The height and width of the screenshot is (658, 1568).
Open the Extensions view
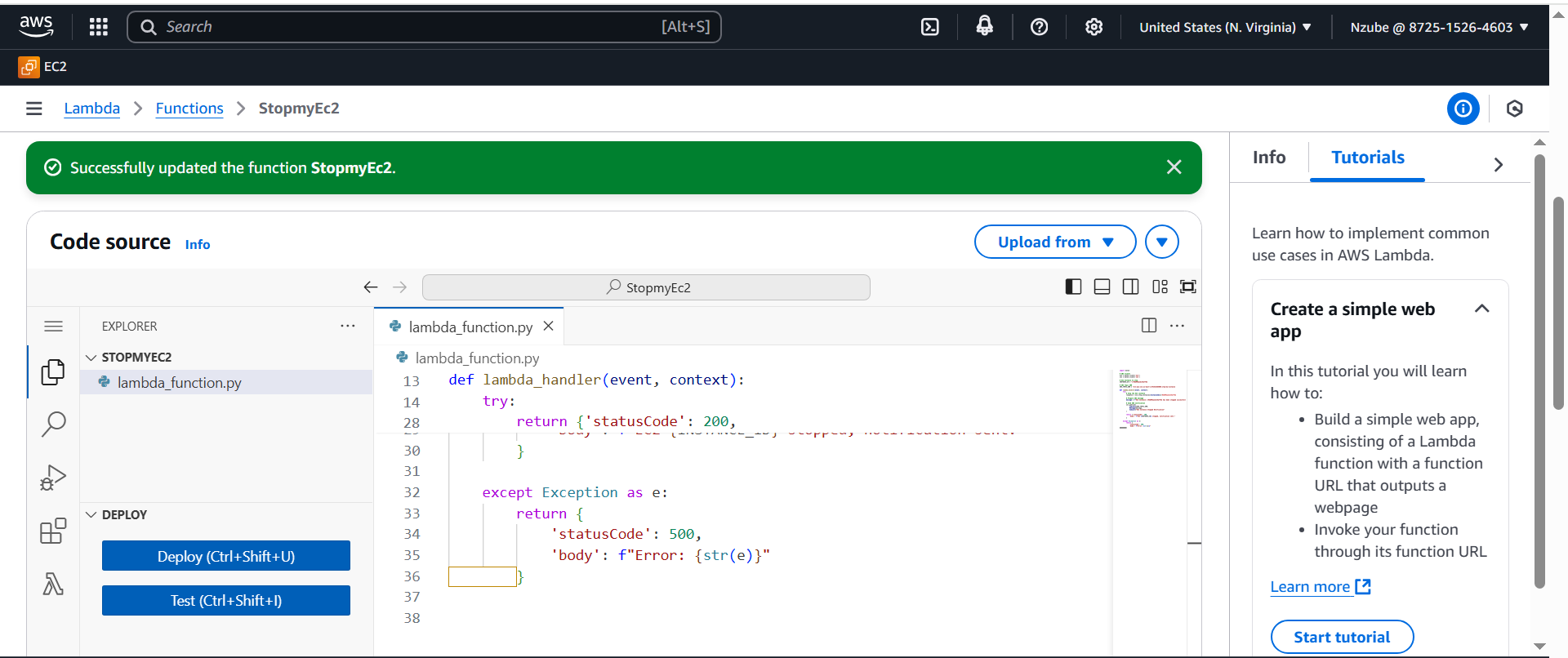pyautogui.click(x=53, y=531)
